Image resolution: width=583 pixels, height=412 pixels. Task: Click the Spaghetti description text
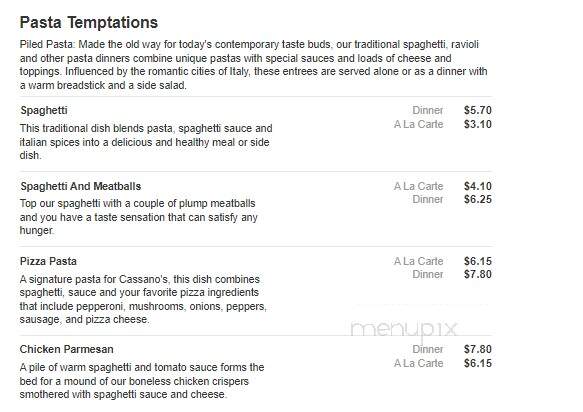[x=146, y=142]
